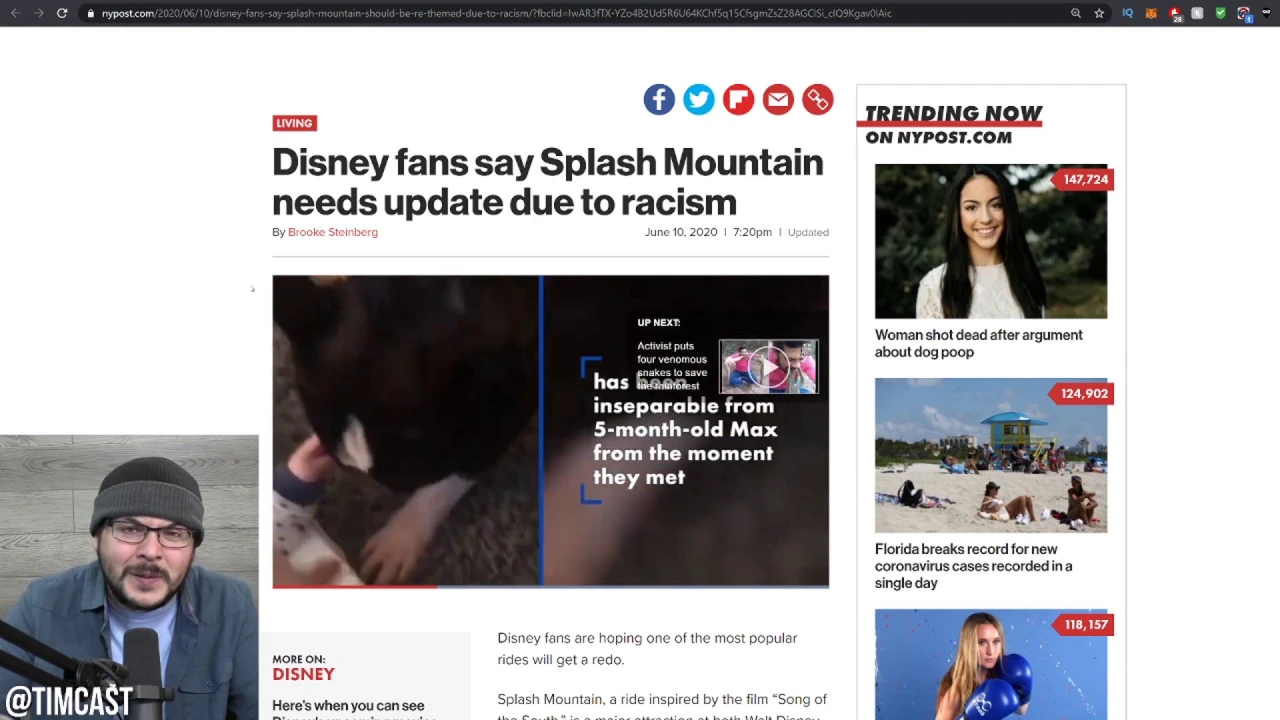Click the Up Next snake activist title
Viewport: 1280px width, 720px height.
click(x=672, y=365)
